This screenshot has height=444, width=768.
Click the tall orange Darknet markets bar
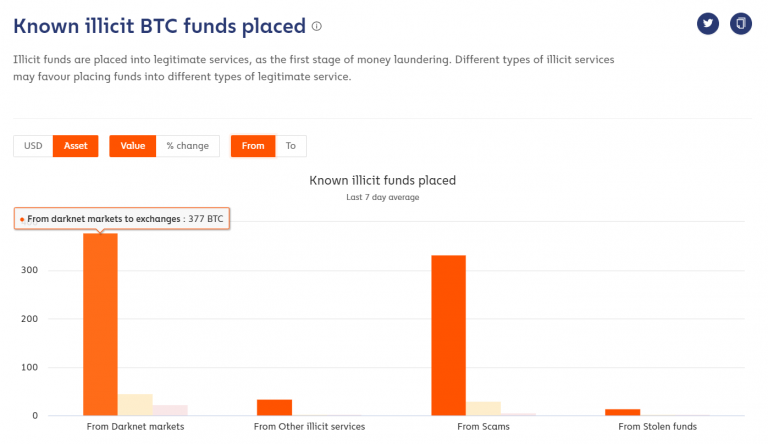coord(100,324)
